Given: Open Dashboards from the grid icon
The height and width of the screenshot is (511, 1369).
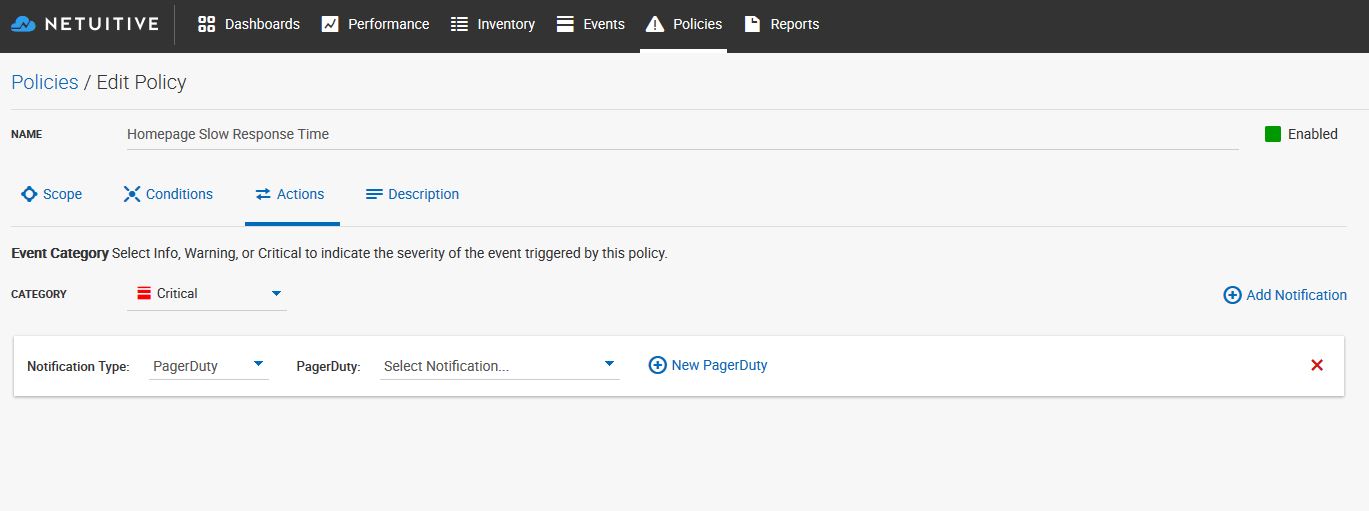Looking at the screenshot, I should (x=207, y=24).
